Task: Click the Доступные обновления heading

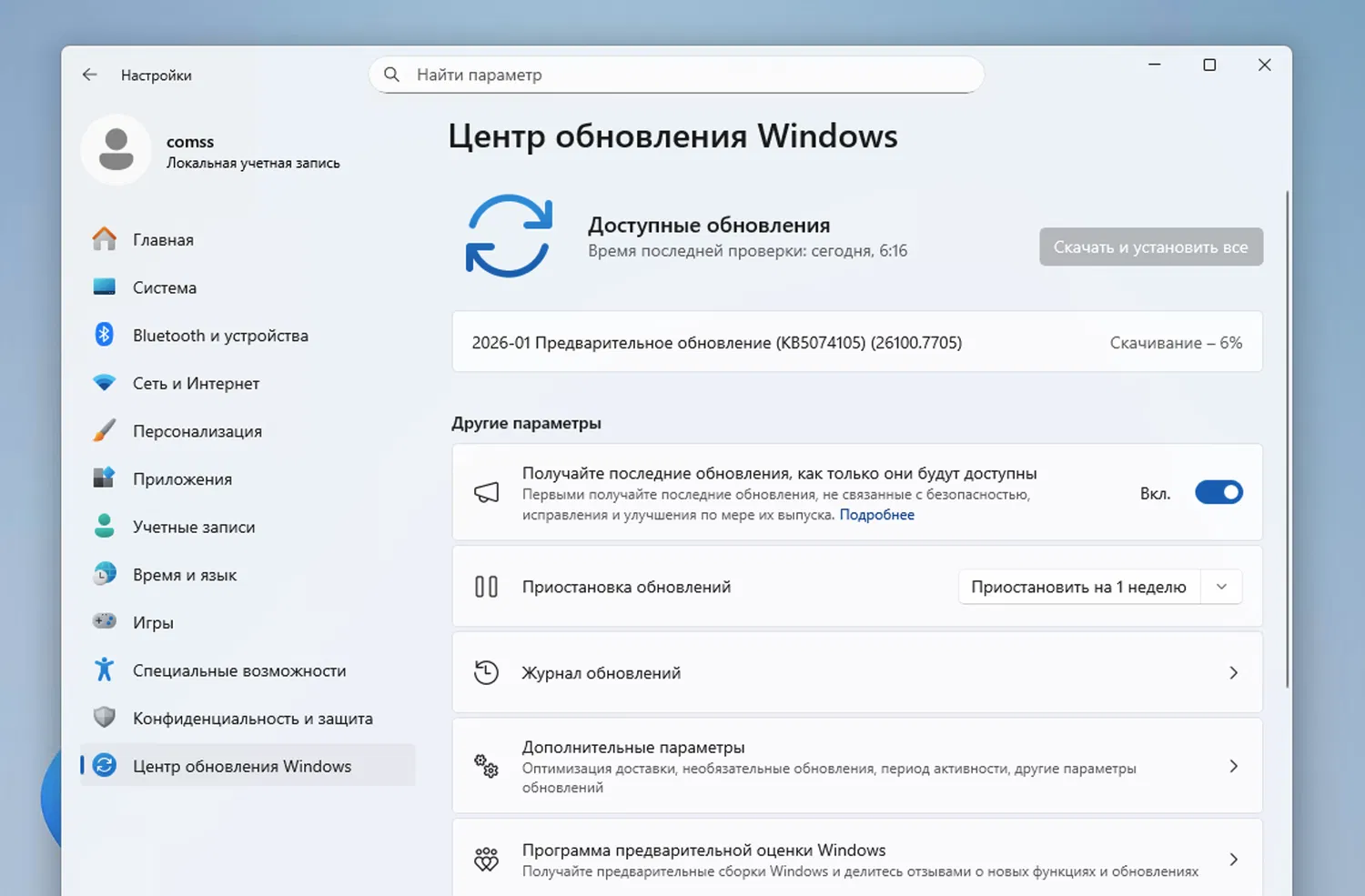Action: tap(709, 225)
